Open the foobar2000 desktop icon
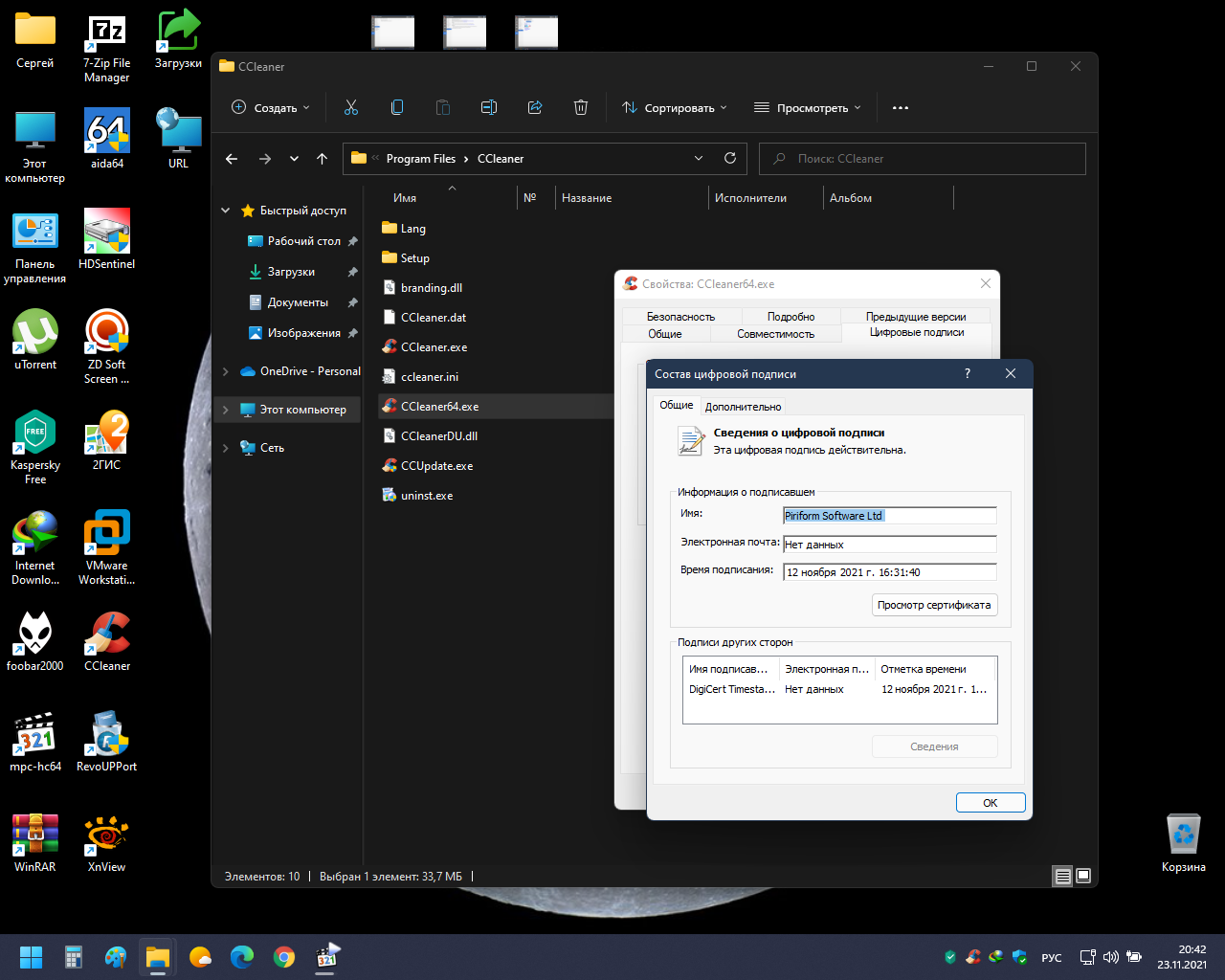Image resolution: width=1225 pixels, height=980 pixels. pyautogui.click(x=35, y=641)
